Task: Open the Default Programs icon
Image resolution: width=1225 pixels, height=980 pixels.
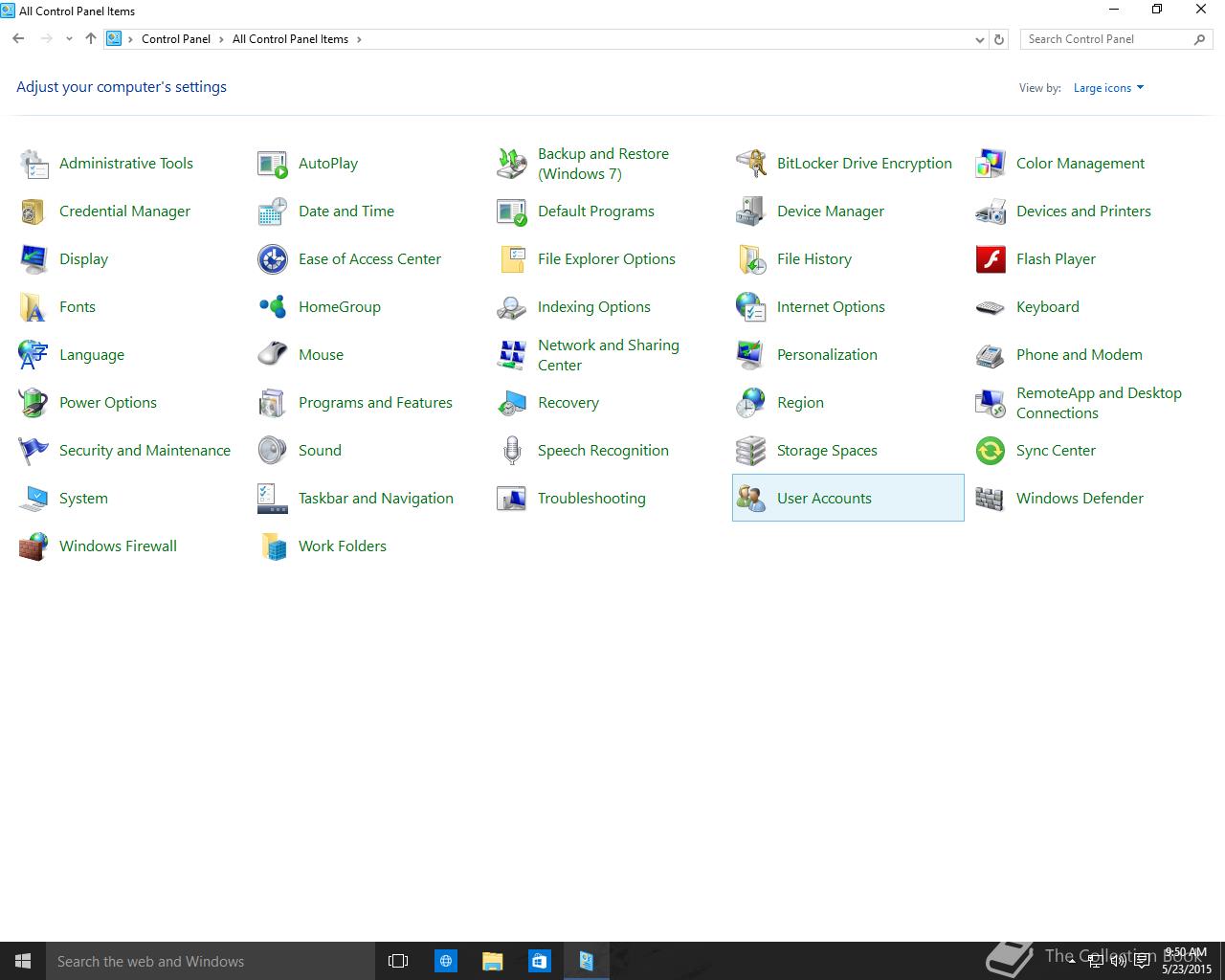Action: point(512,212)
